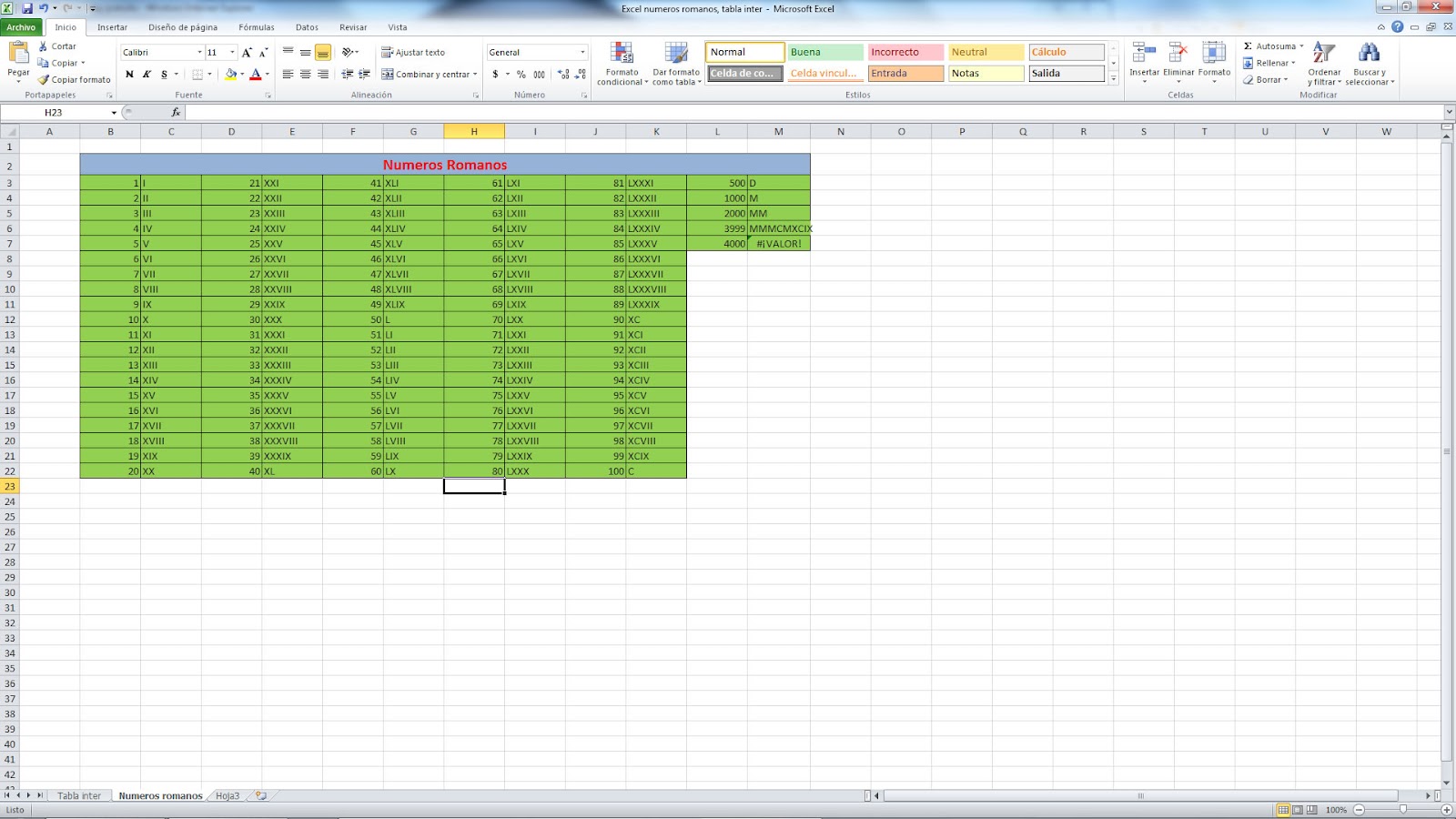1456x819 pixels.
Task: Decrease font size with the small A
Action: tap(263, 53)
